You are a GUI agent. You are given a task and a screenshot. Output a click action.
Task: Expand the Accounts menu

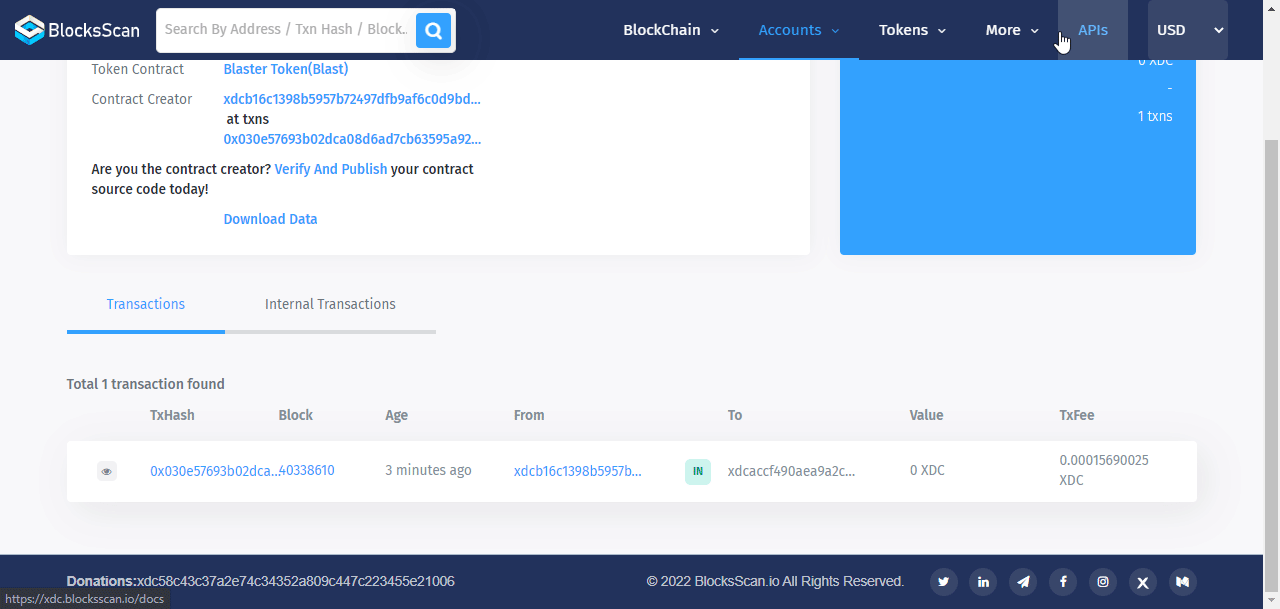tap(799, 30)
